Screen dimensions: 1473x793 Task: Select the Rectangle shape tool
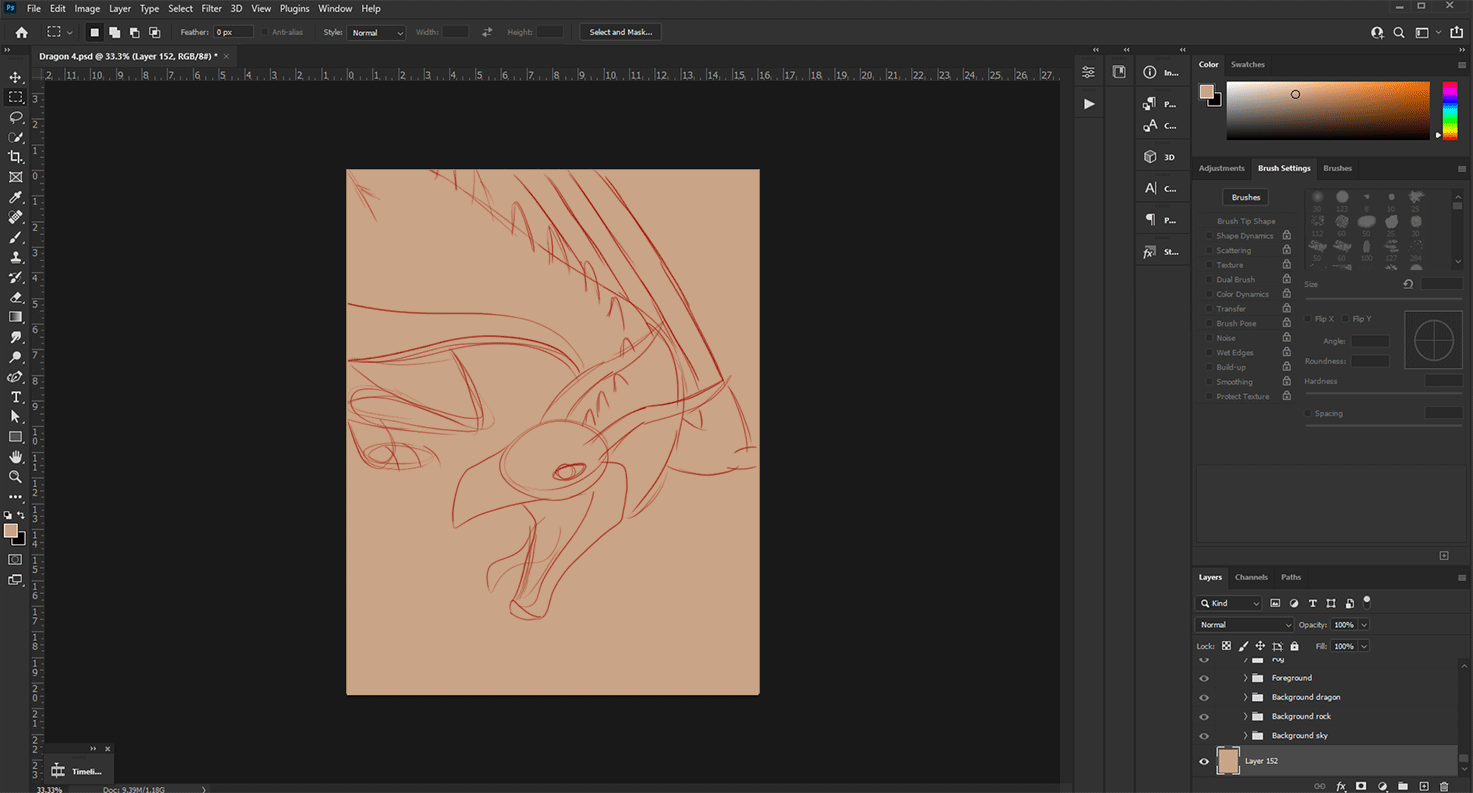pyautogui.click(x=15, y=437)
